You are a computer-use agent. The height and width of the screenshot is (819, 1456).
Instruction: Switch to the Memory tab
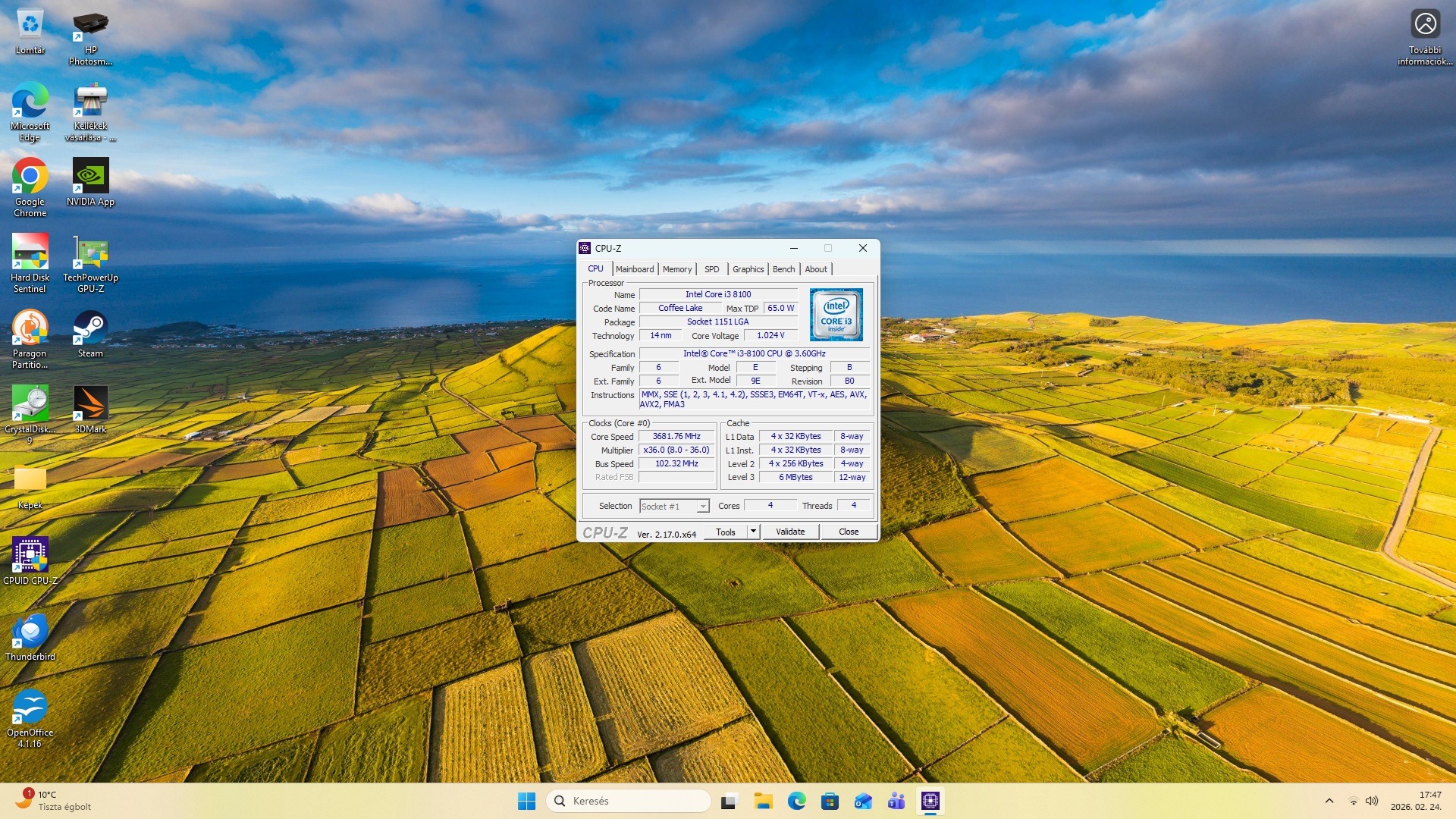coord(676,269)
